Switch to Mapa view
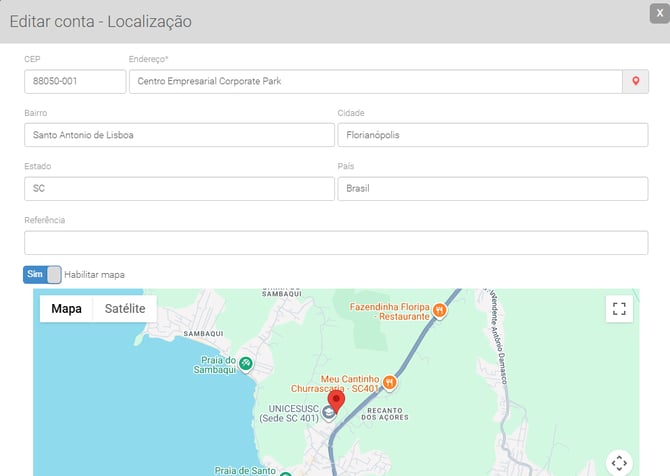This screenshot has height=476, width=670. click(x=66, y=309)
